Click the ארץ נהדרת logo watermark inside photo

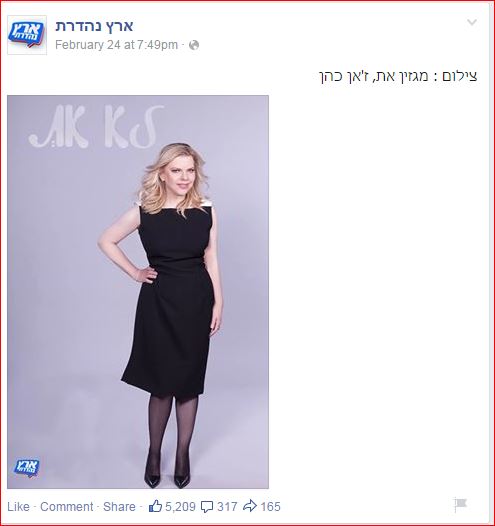[x=26, y=467]
